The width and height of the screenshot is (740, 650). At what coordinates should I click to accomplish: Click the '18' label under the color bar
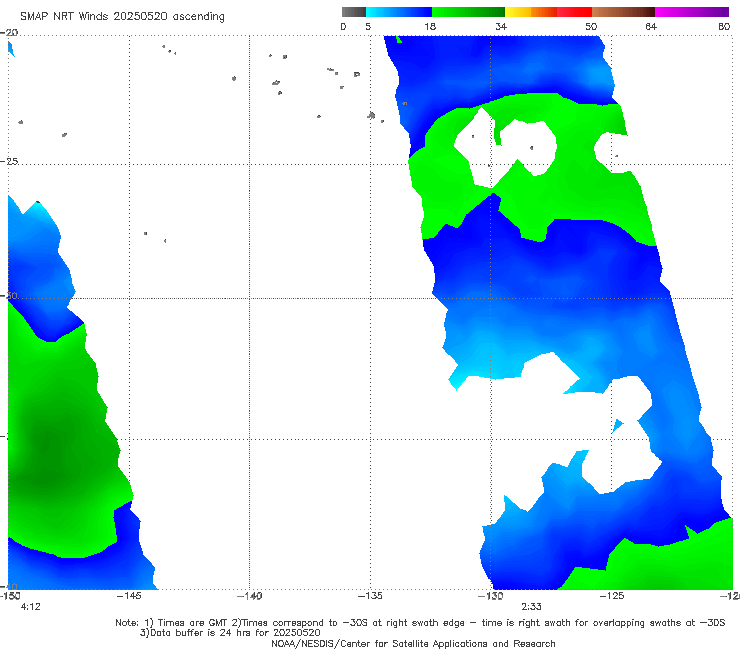430,26
